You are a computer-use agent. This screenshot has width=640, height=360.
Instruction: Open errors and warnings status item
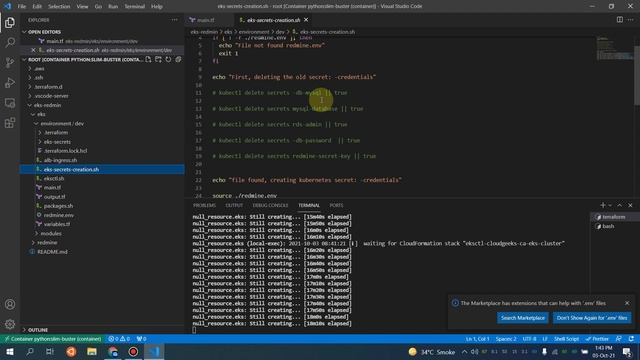(x=119, y=339)
